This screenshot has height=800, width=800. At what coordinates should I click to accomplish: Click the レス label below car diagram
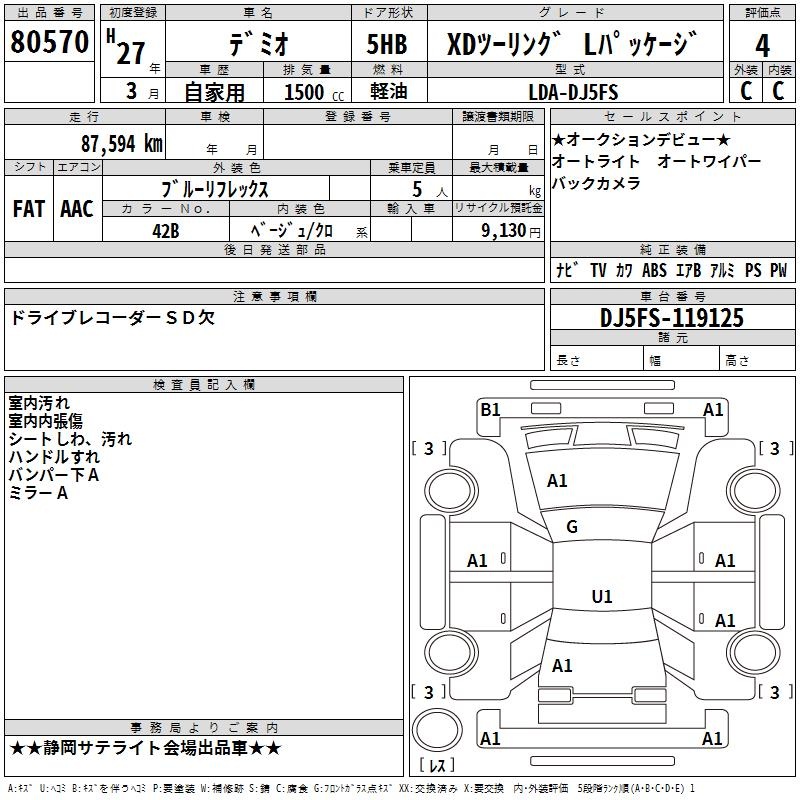pos(436,766)
